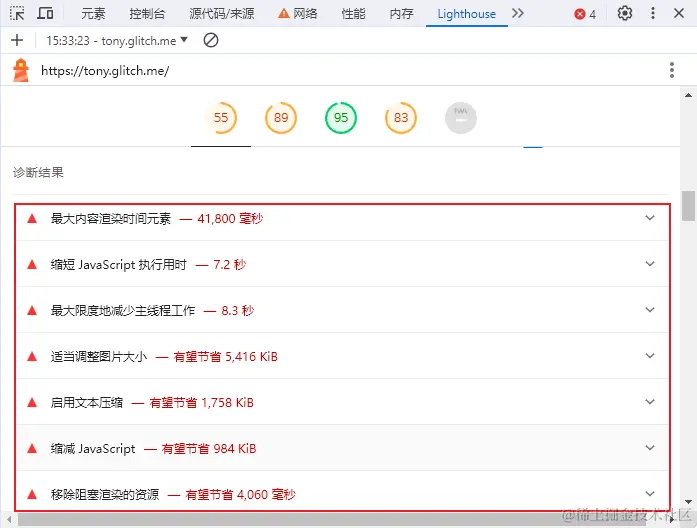The image size is (697, 528).
Task: Click the 诊断结果 section heading
Action: click(x=38, y=172)
